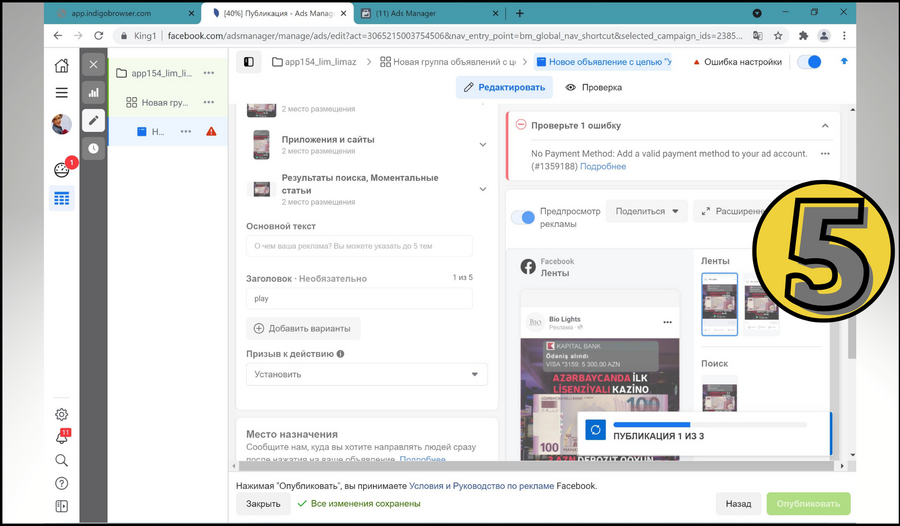Open notifications bell with 11 badge
900x526 pixels.
coord(61,438)
